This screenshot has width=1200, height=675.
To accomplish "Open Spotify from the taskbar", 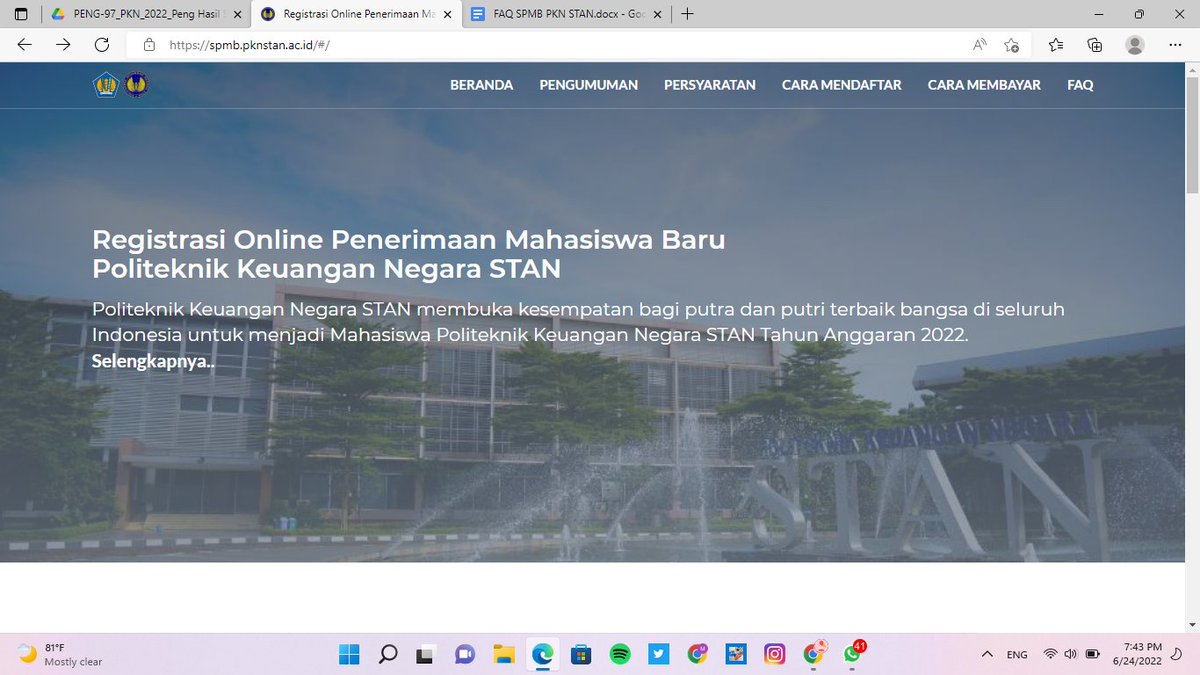I will tap(620, 655).
